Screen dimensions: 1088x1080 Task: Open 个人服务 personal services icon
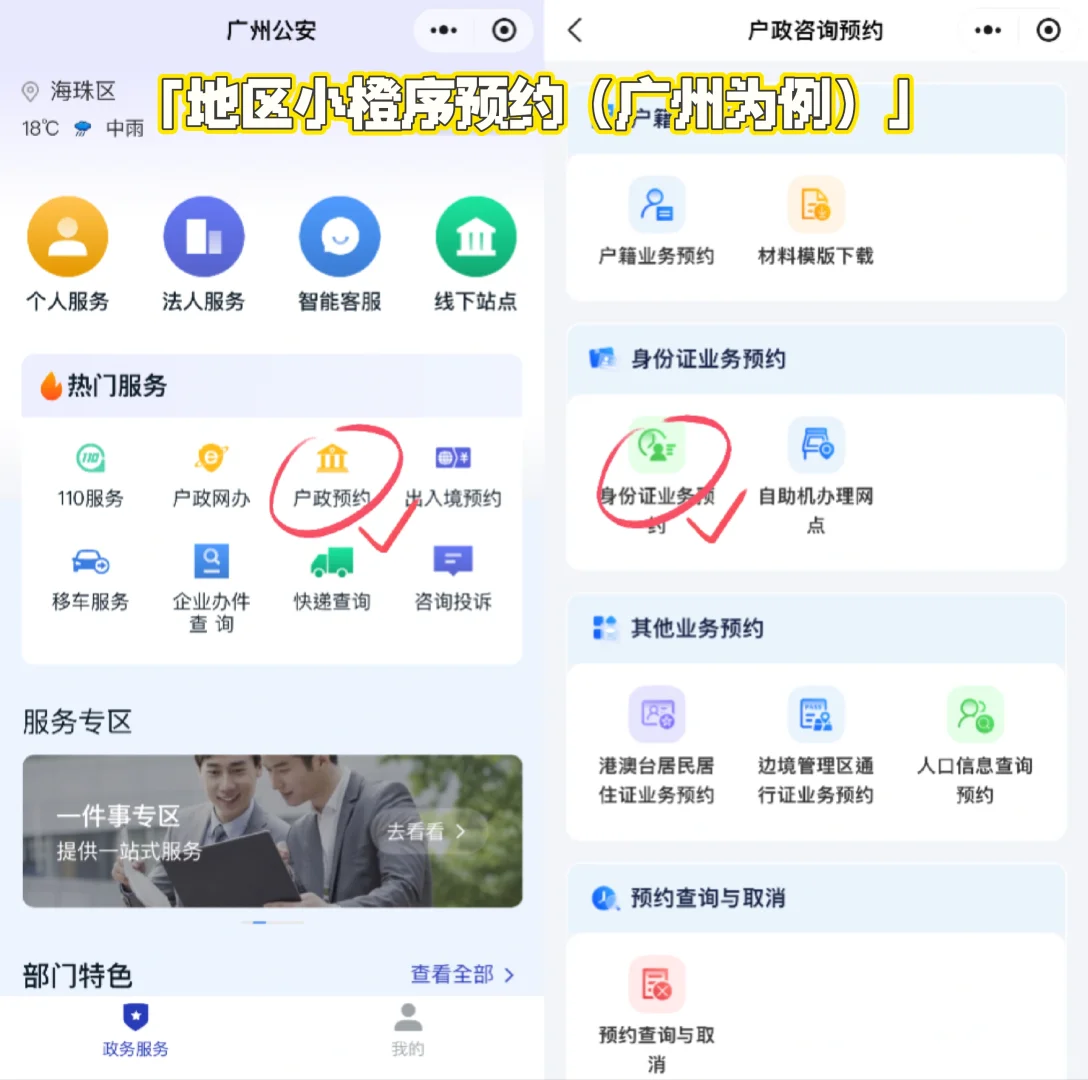67,237
